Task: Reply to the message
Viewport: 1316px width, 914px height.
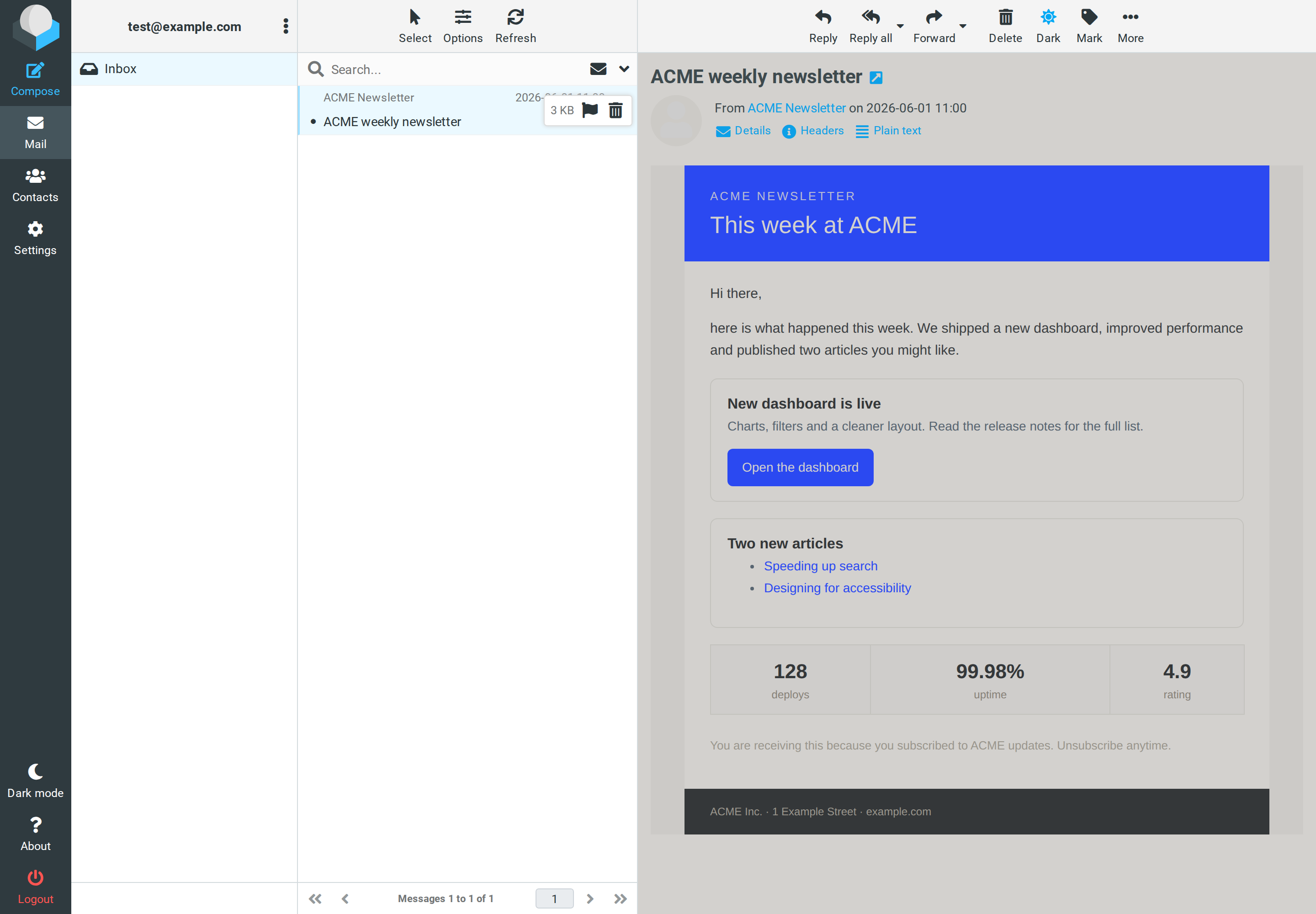Action: (823, 27)
